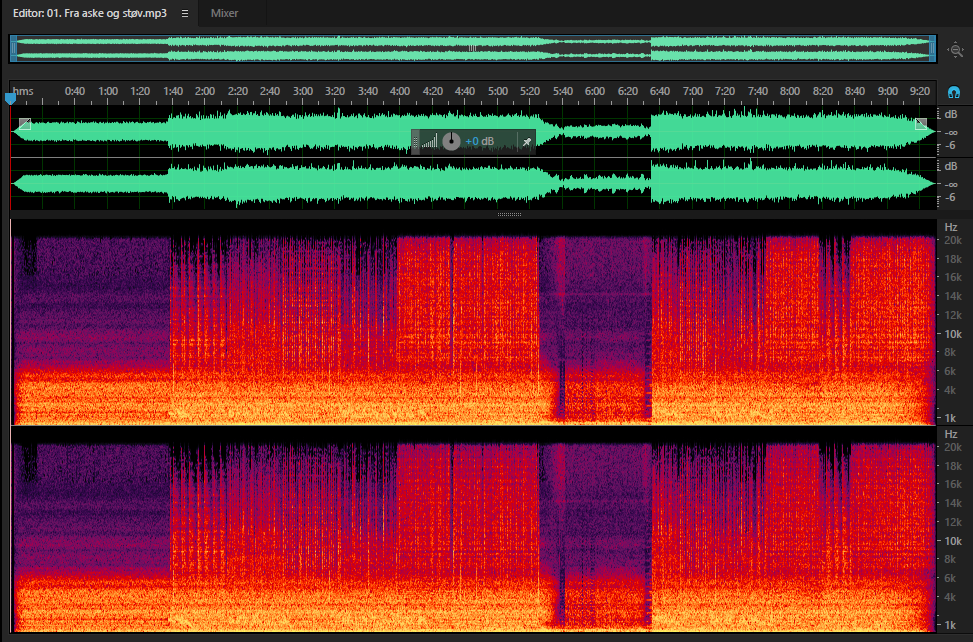Click the 4:20 mark on the time ruler
This screenshot has height=642, width=973.
(x=433, y=91)
